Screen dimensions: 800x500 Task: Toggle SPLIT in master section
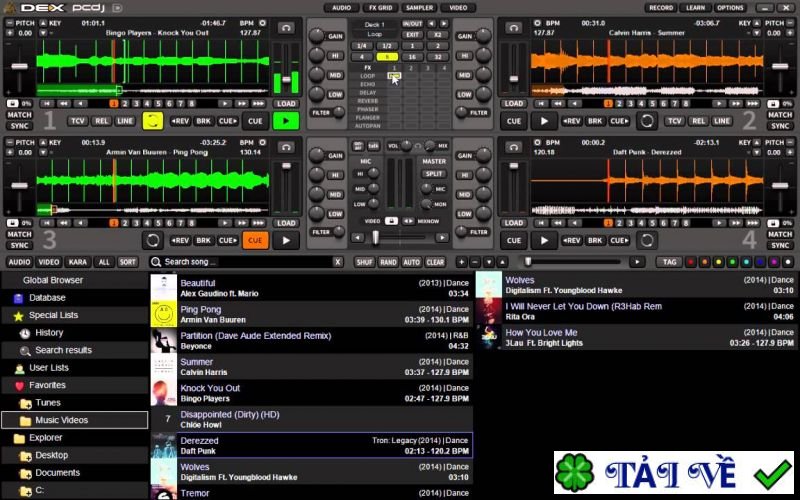point(434,173)
